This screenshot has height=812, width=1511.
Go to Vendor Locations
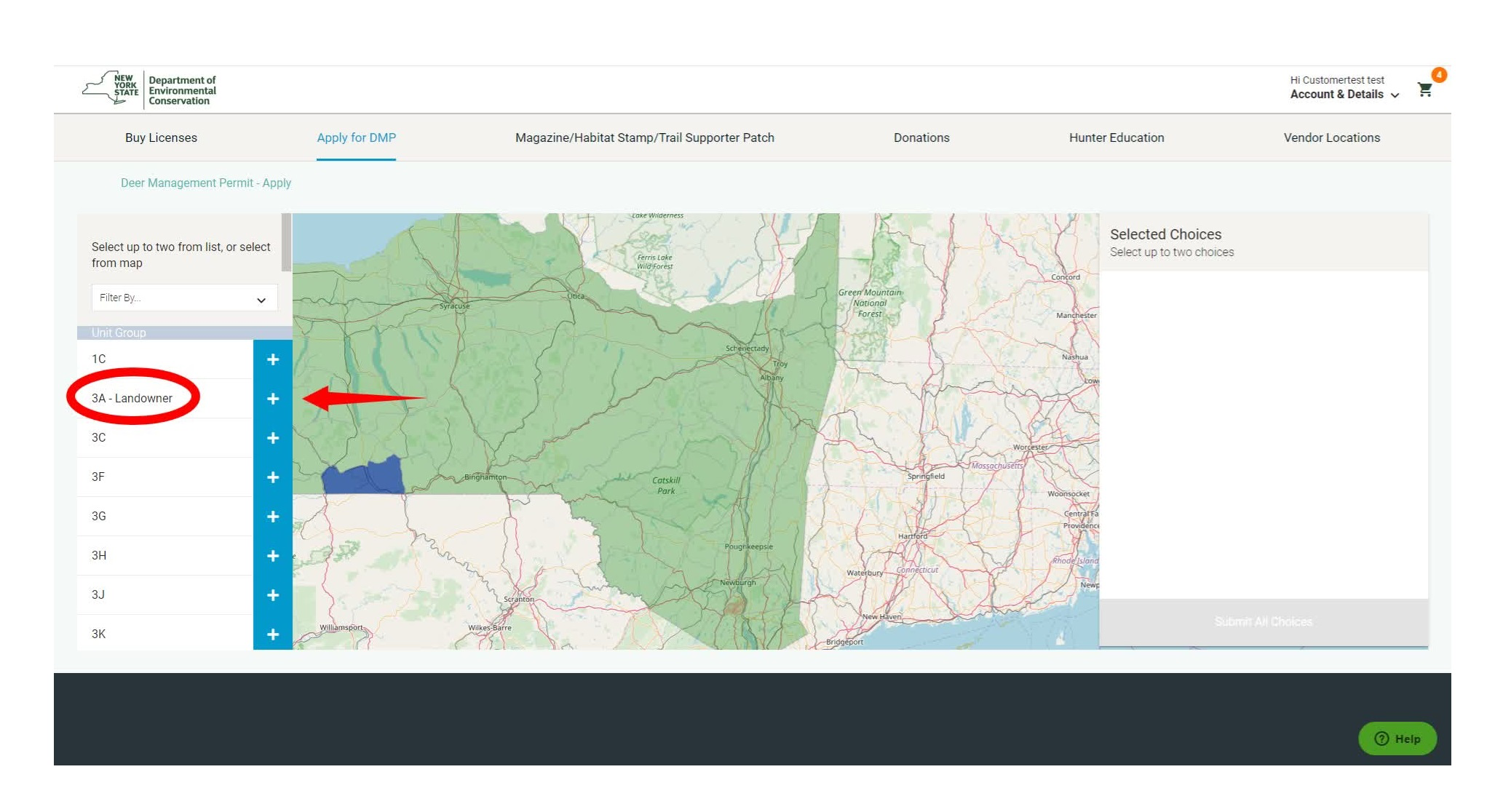point(1331,138)
